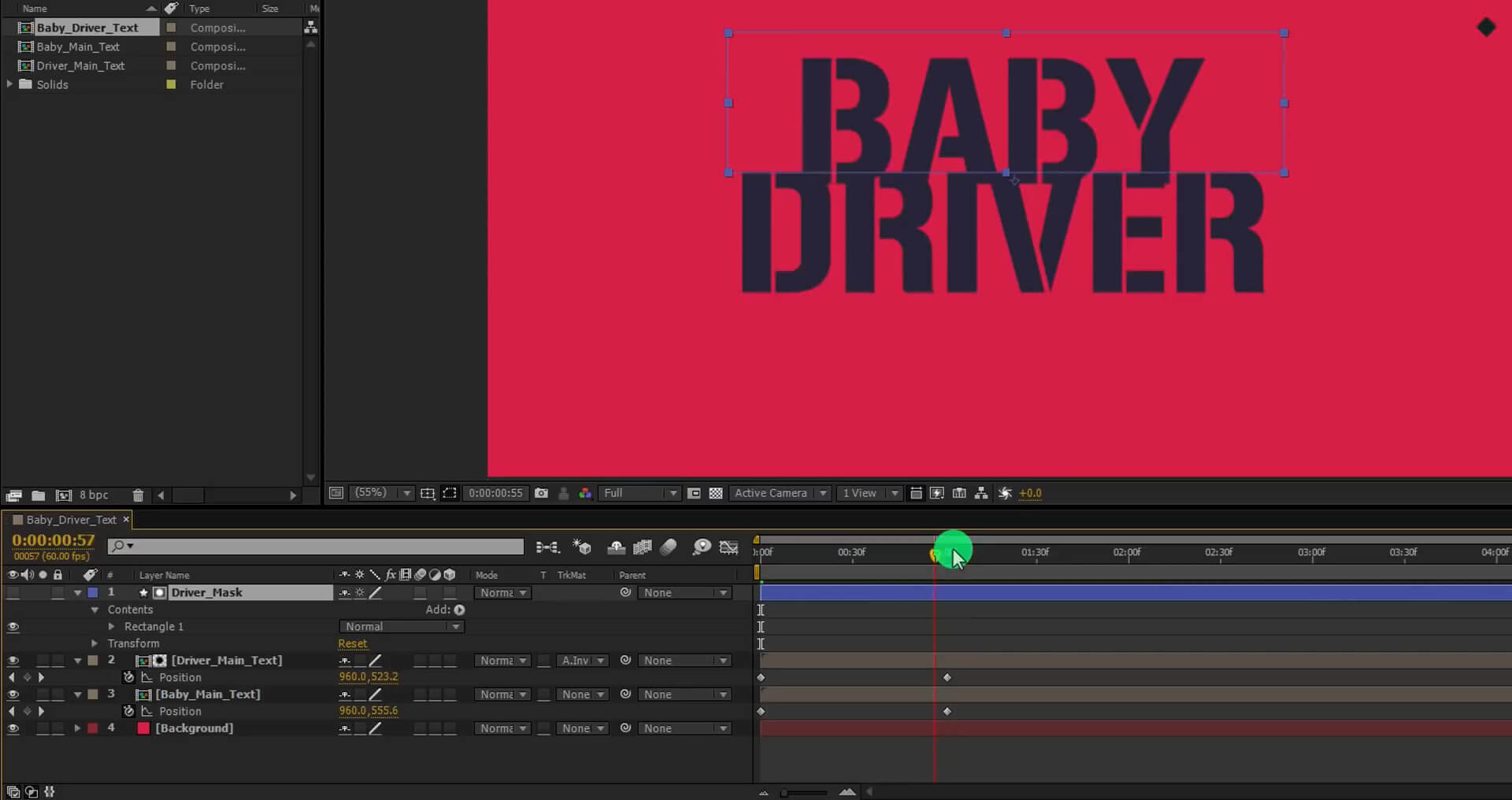Click show channel color management icon
The image size is (1512, 800).
585,493
